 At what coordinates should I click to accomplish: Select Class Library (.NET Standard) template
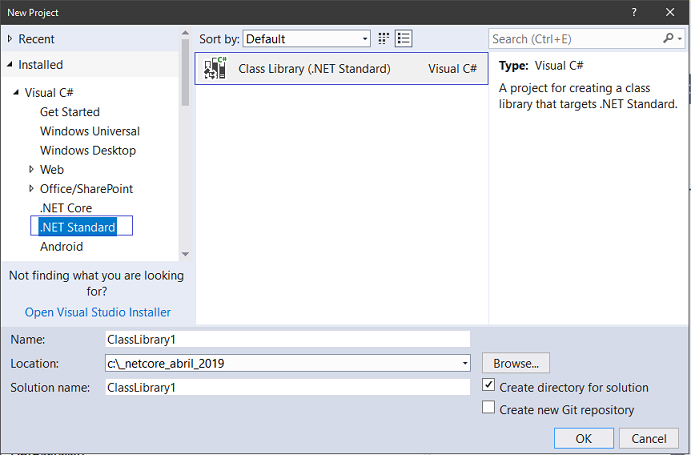point(342,68)
